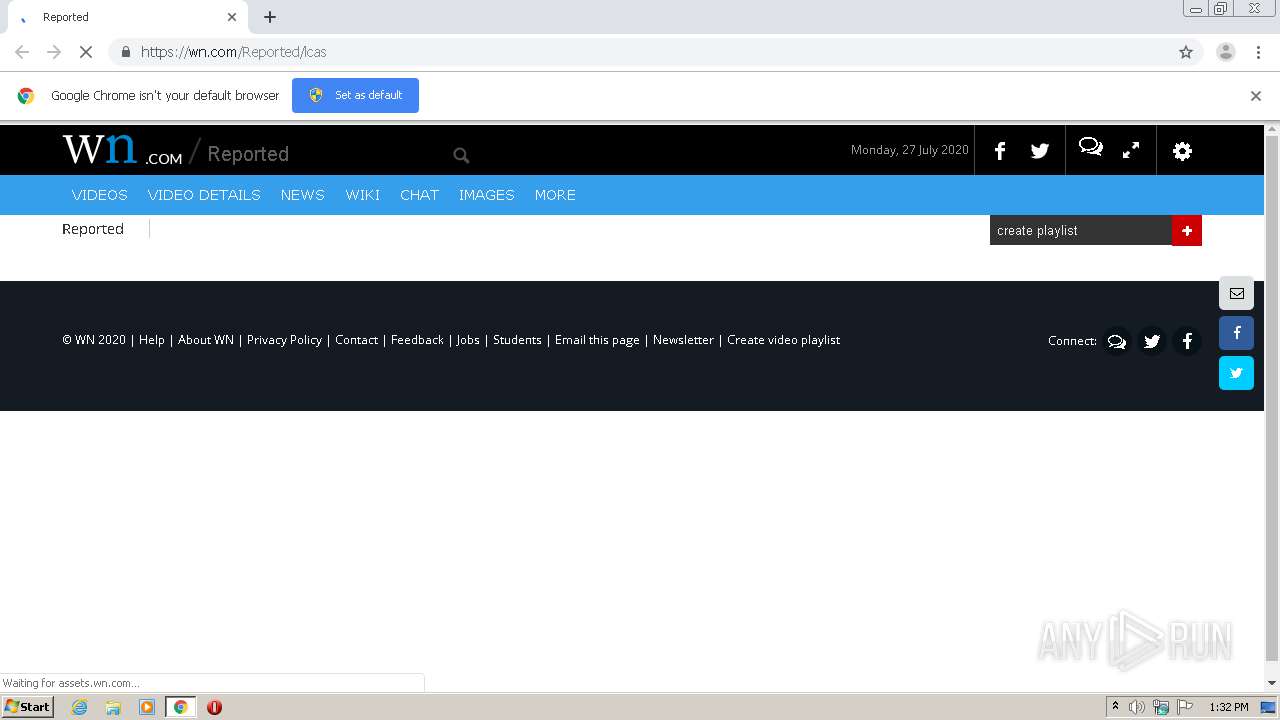1280x720 pixels.
Task: Open the red shield taskbar icon
Action: [x=214, y=707]
